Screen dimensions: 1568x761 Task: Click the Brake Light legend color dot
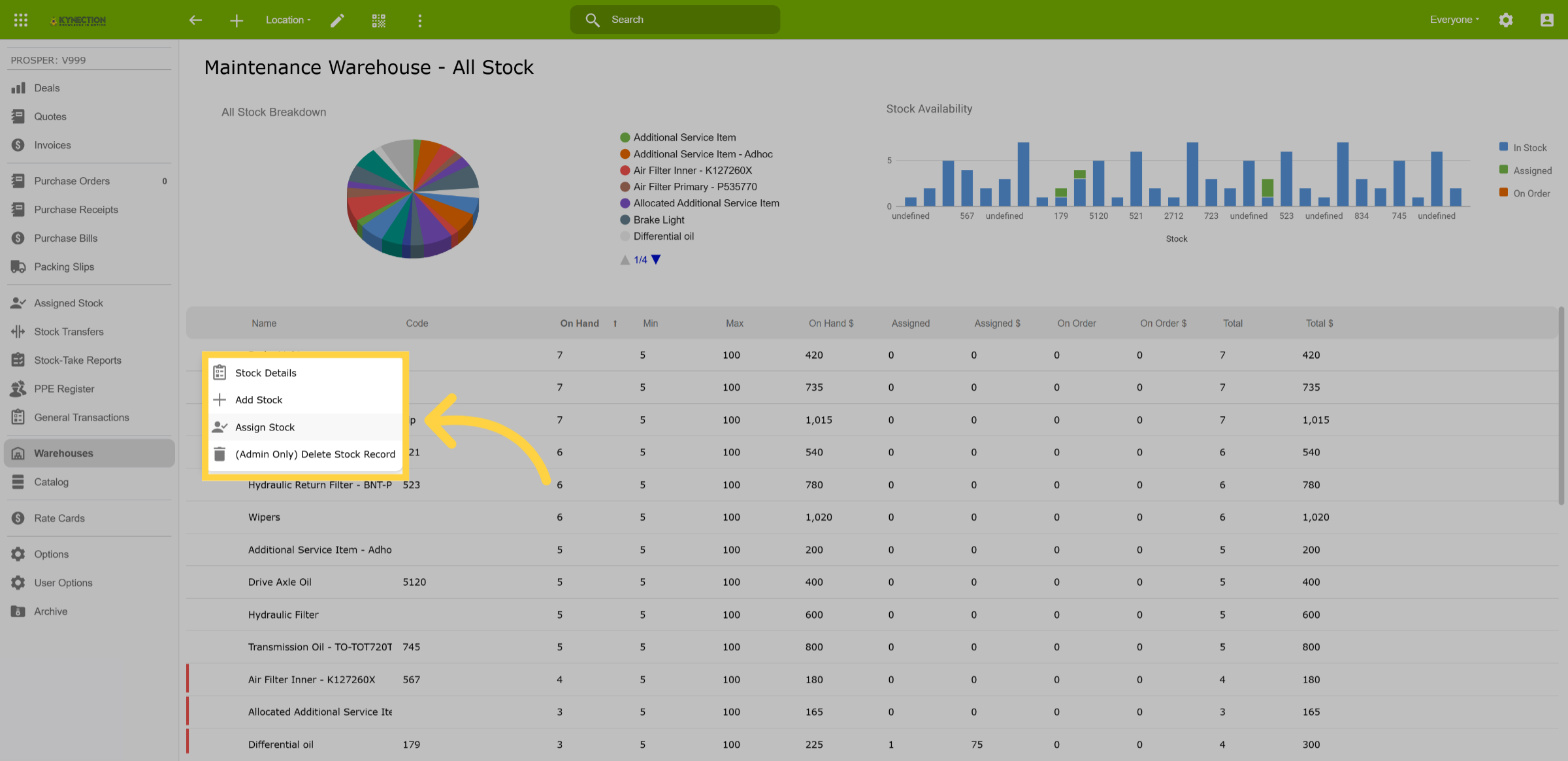coord(625,220)
